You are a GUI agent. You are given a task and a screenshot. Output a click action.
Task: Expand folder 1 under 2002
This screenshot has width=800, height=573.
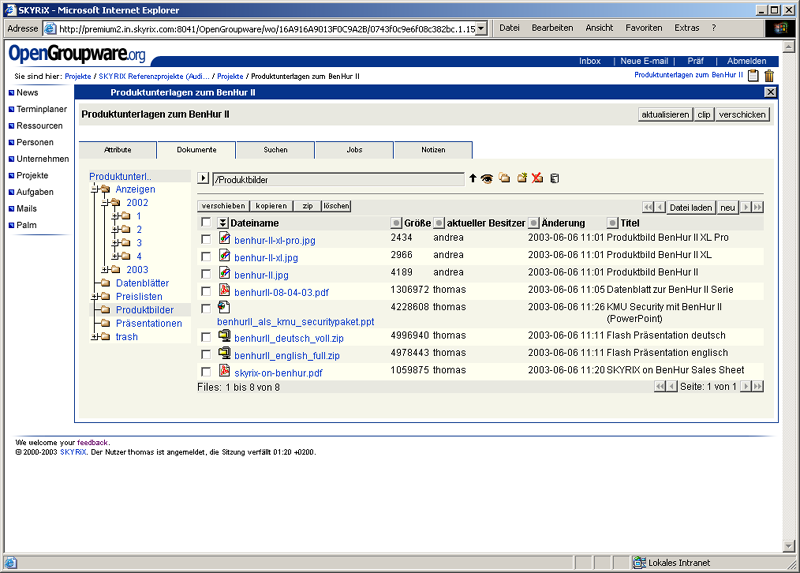point(115,216)
